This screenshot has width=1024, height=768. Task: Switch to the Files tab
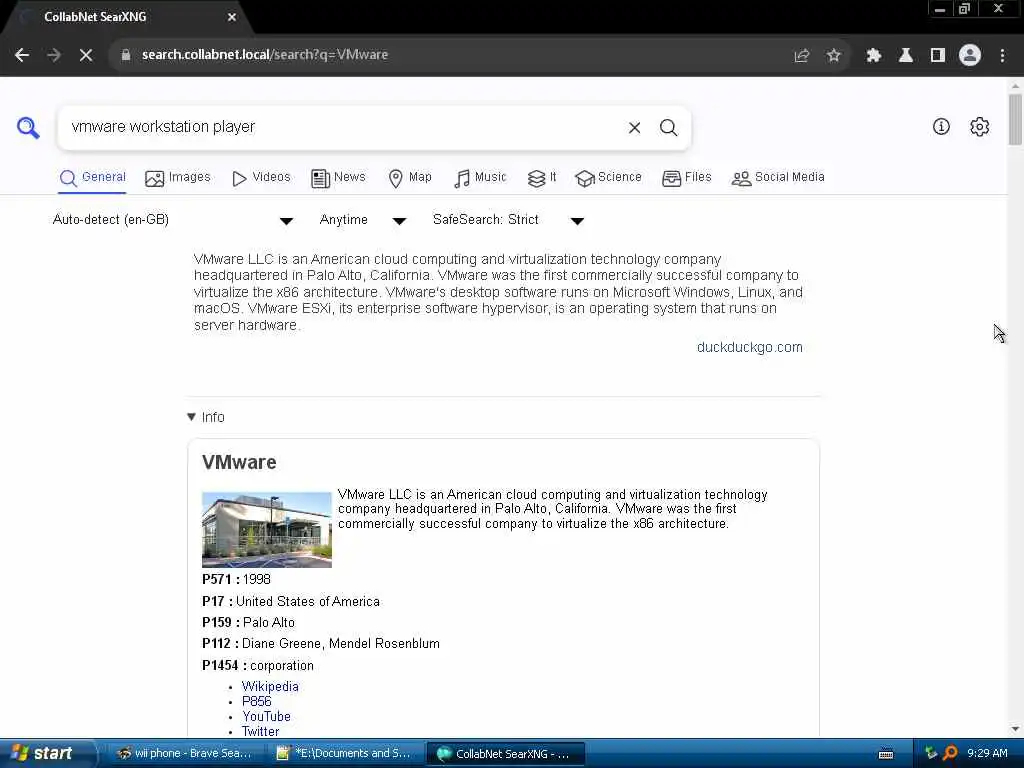[x=686, y=178]
